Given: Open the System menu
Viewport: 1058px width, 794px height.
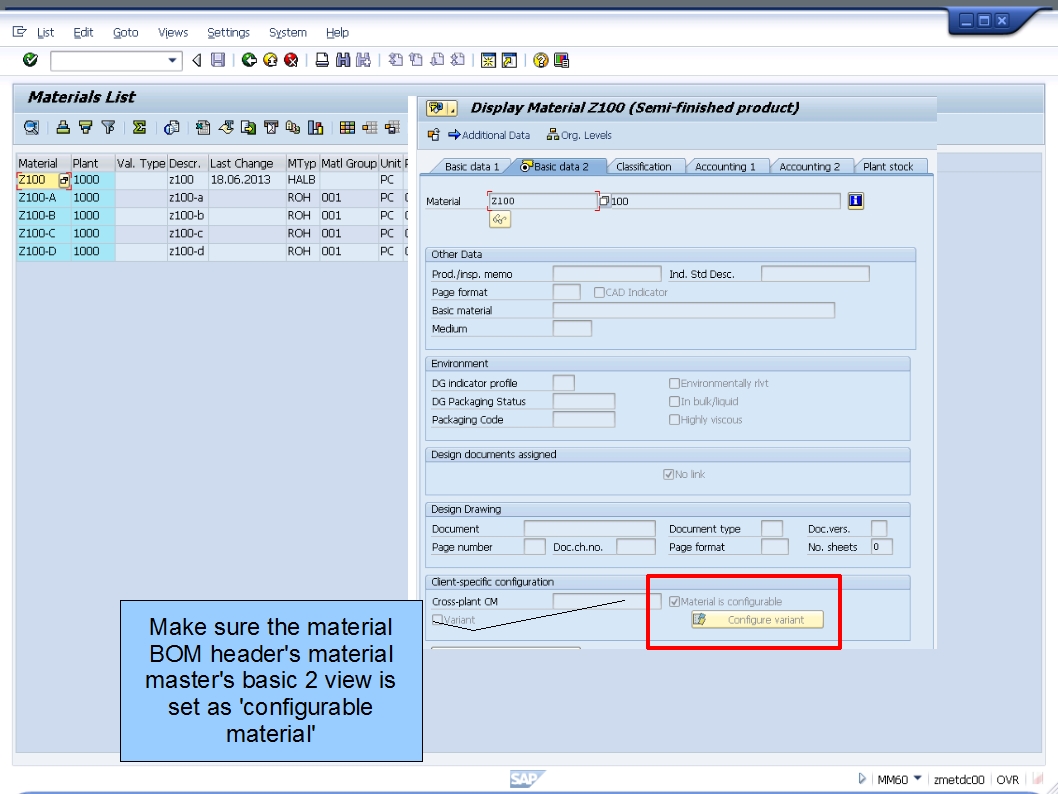Looking at the screenshot, I should pos(287,32).
